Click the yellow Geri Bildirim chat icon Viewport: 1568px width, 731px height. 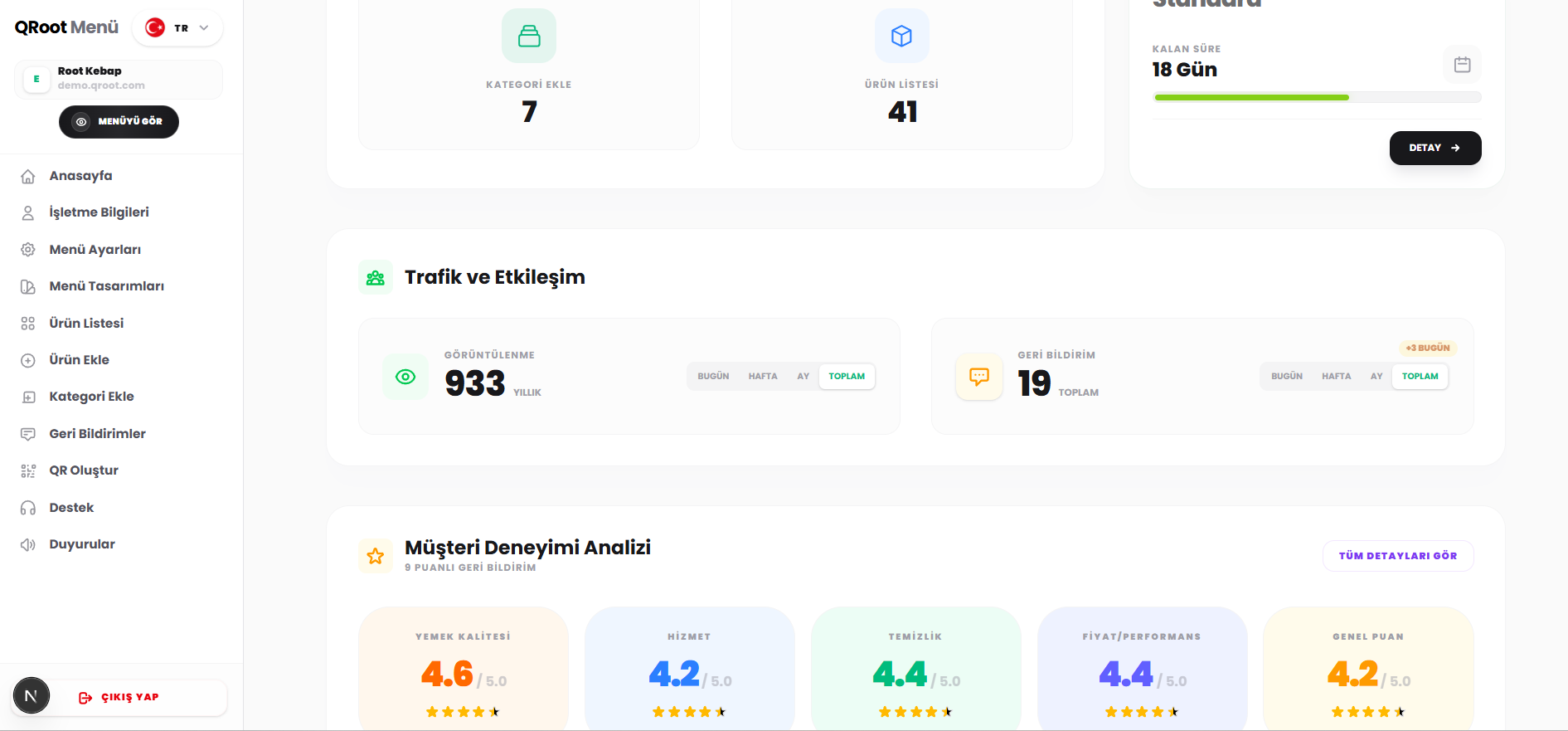[979, 377]
